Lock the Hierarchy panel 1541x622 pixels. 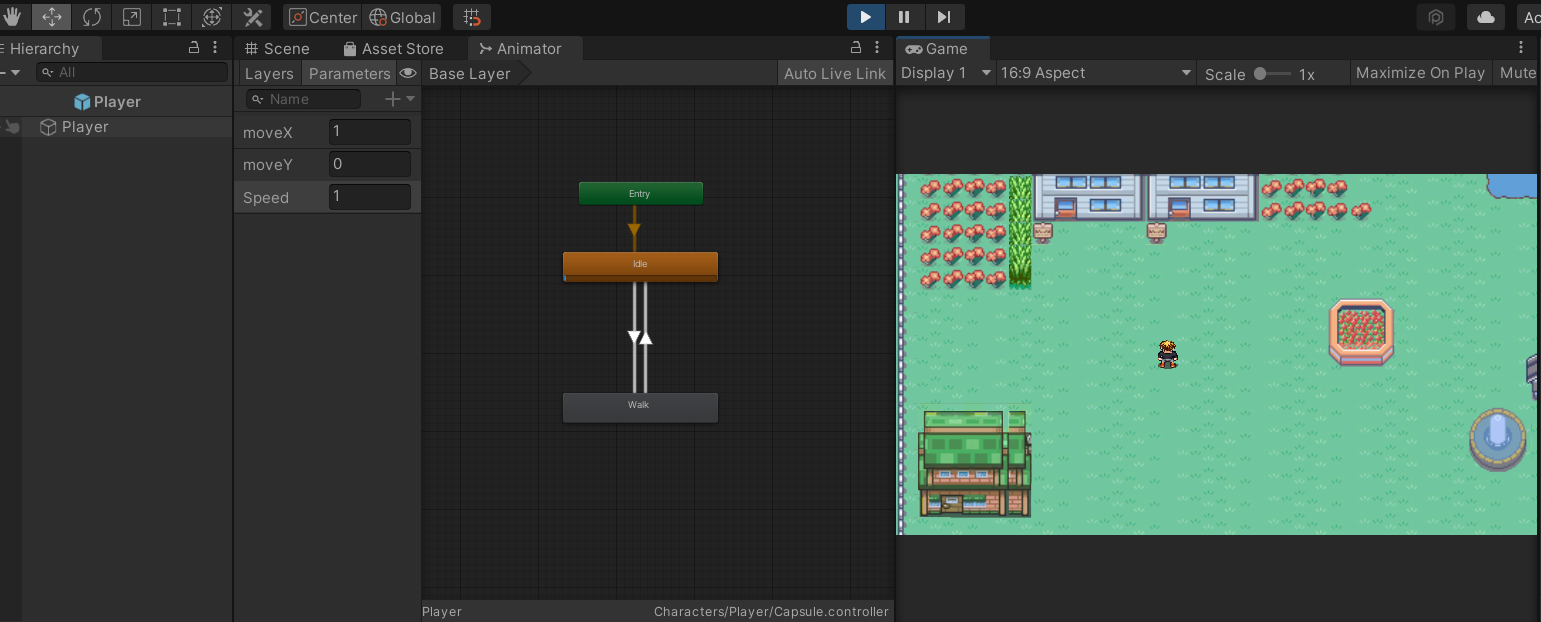(x=194, y=48)
